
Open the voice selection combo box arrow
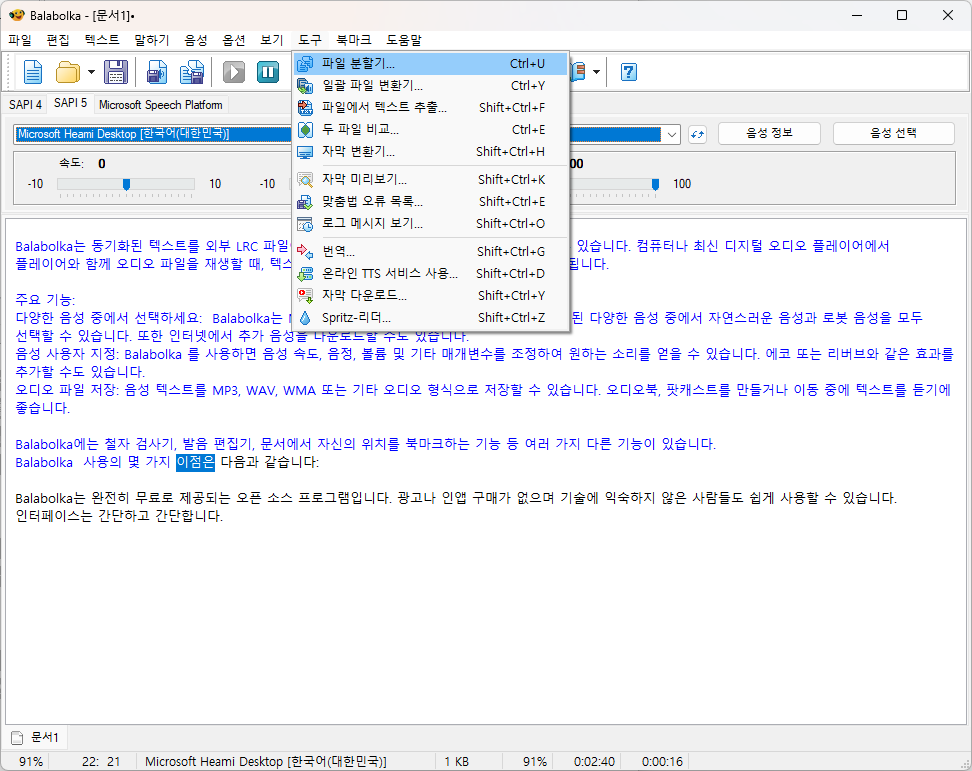[x=672, y=134]
